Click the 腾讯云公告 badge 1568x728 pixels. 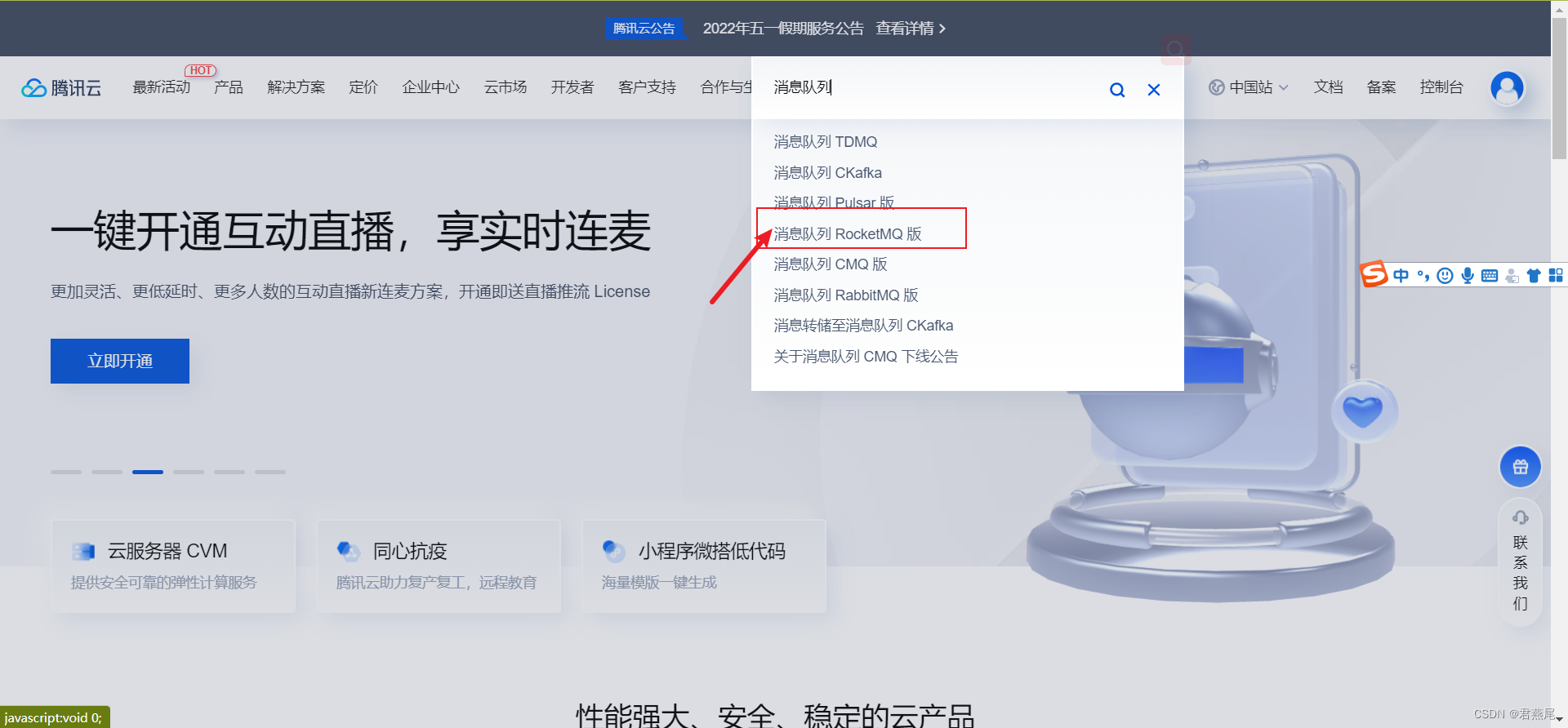tap(644, 29)
